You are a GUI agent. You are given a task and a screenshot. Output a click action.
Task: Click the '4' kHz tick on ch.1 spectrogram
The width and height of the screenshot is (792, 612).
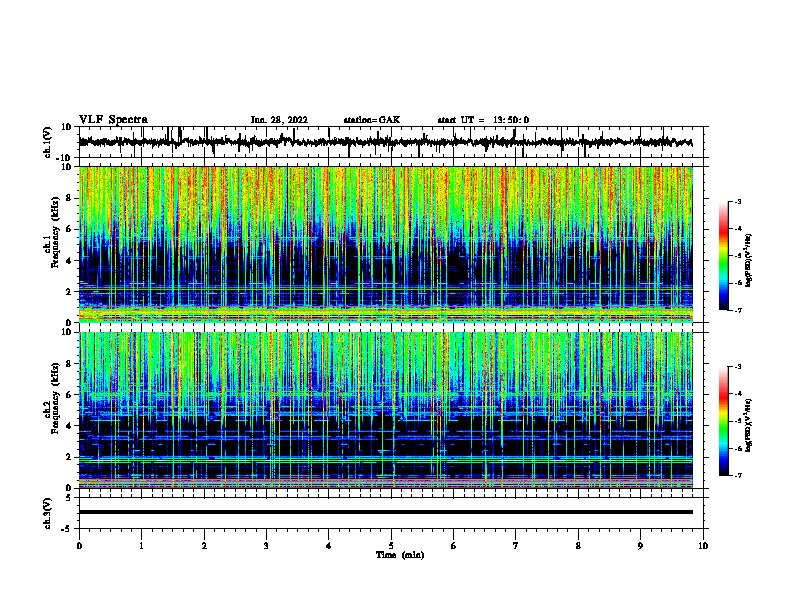point(69,261)
